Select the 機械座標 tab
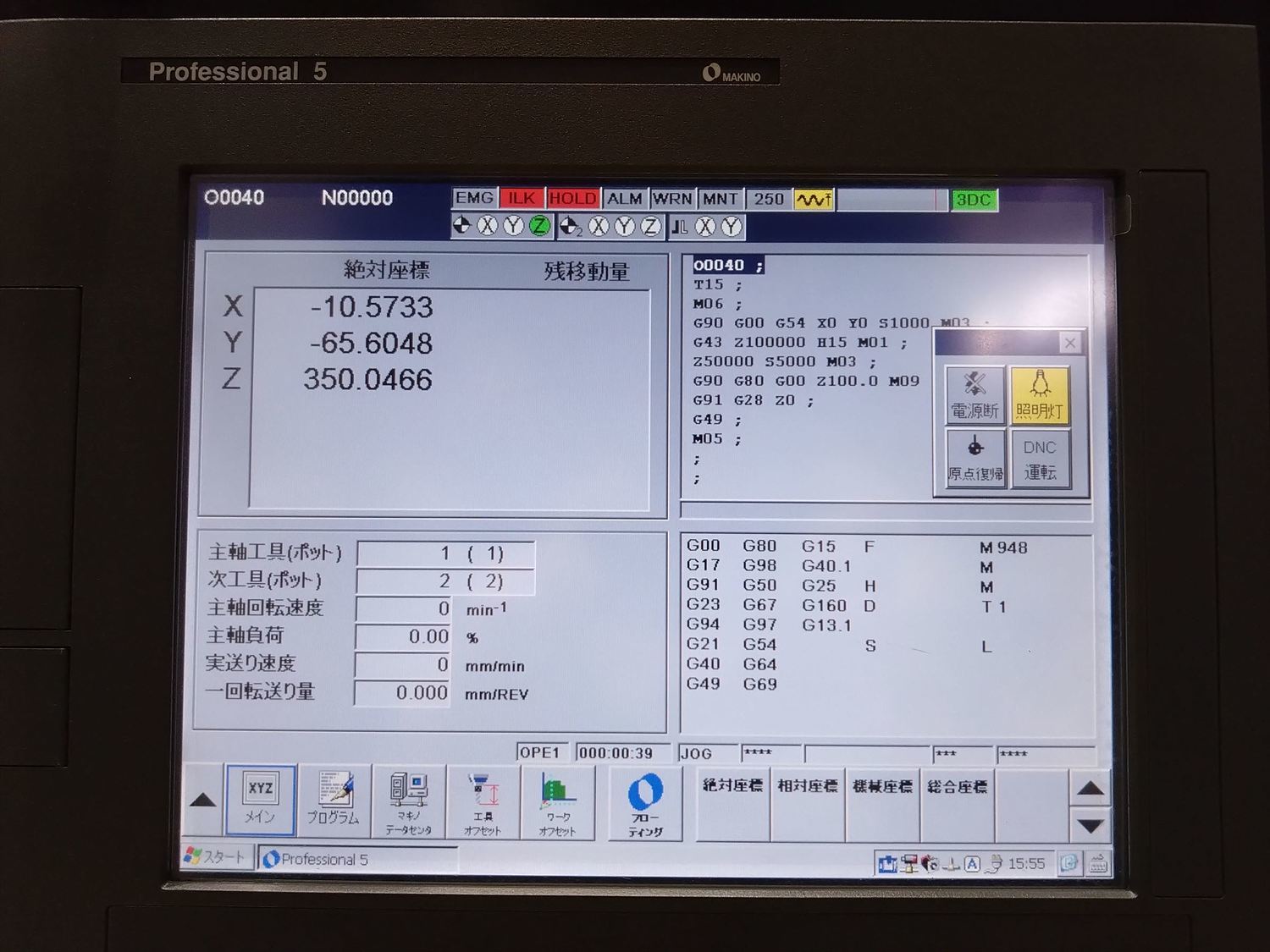 [x=882, y=805]
